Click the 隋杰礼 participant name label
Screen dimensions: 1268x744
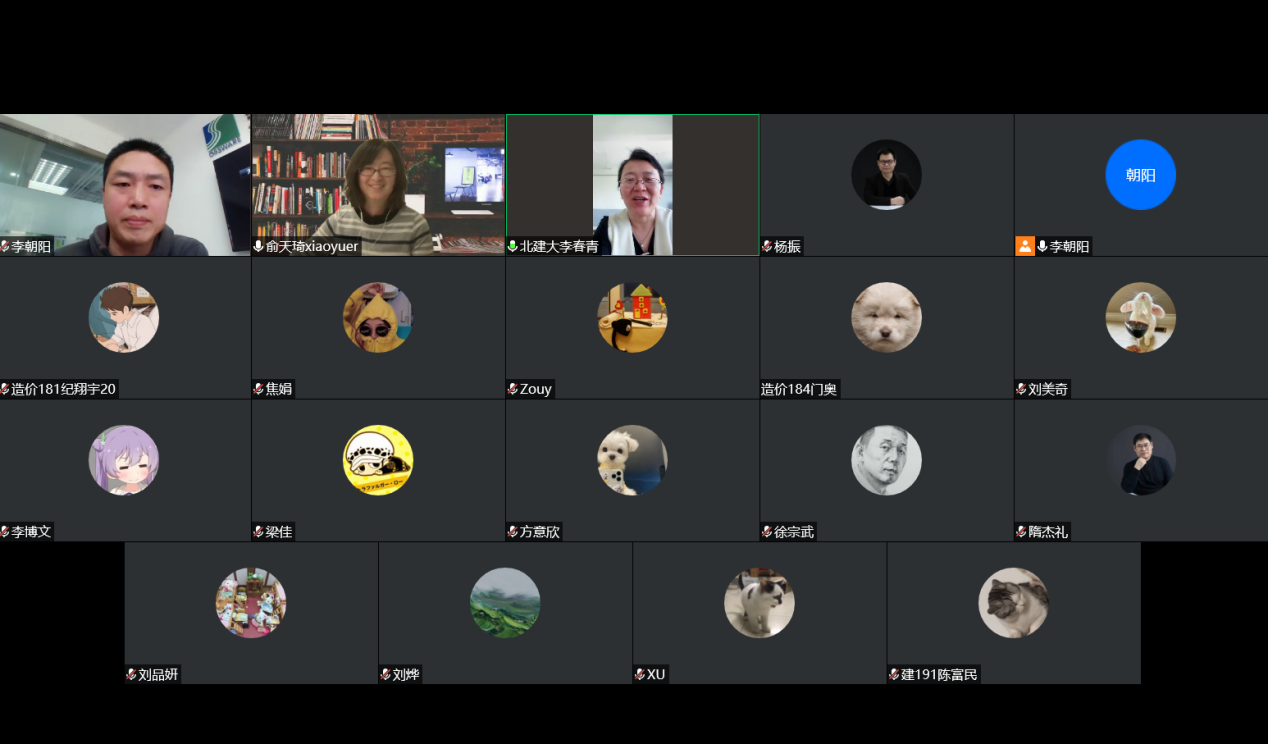click(x=1048, y=532)
